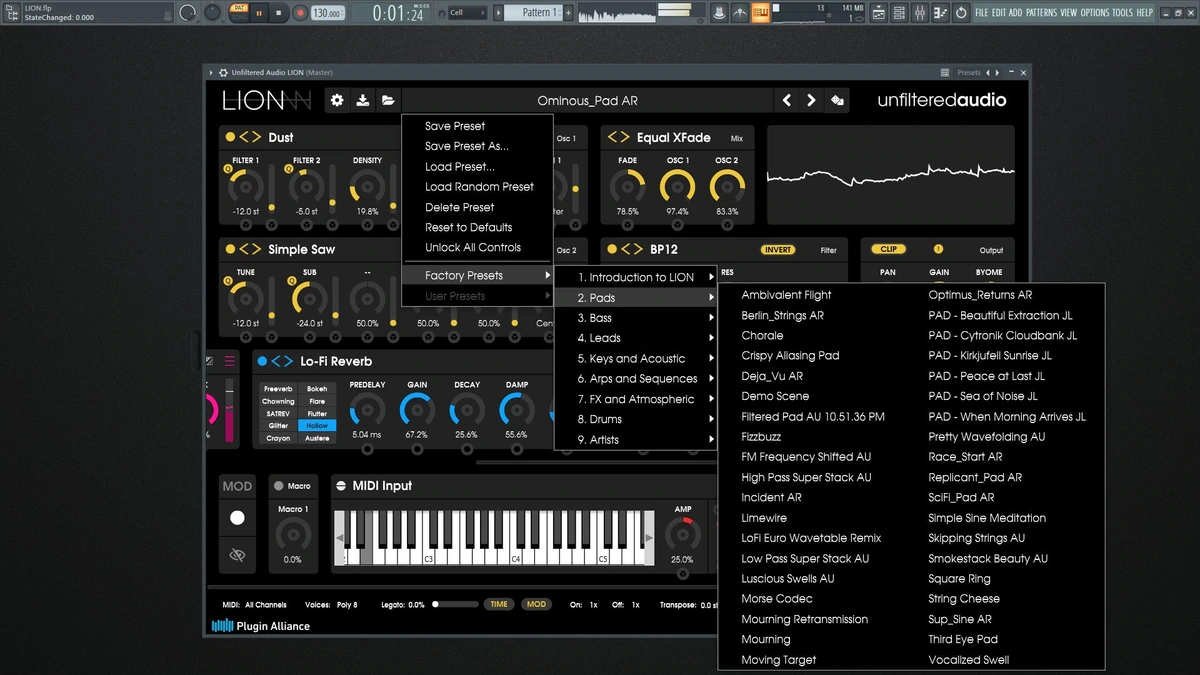Click modulation slot under DENSITY knob
The image size is (1200, 675).
(367, 225)
